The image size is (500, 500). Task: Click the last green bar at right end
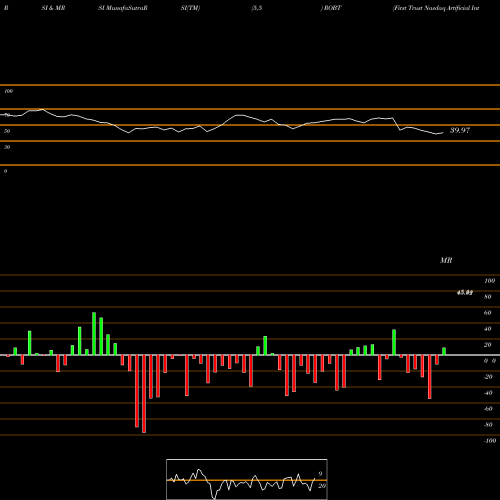click(444, 351)
